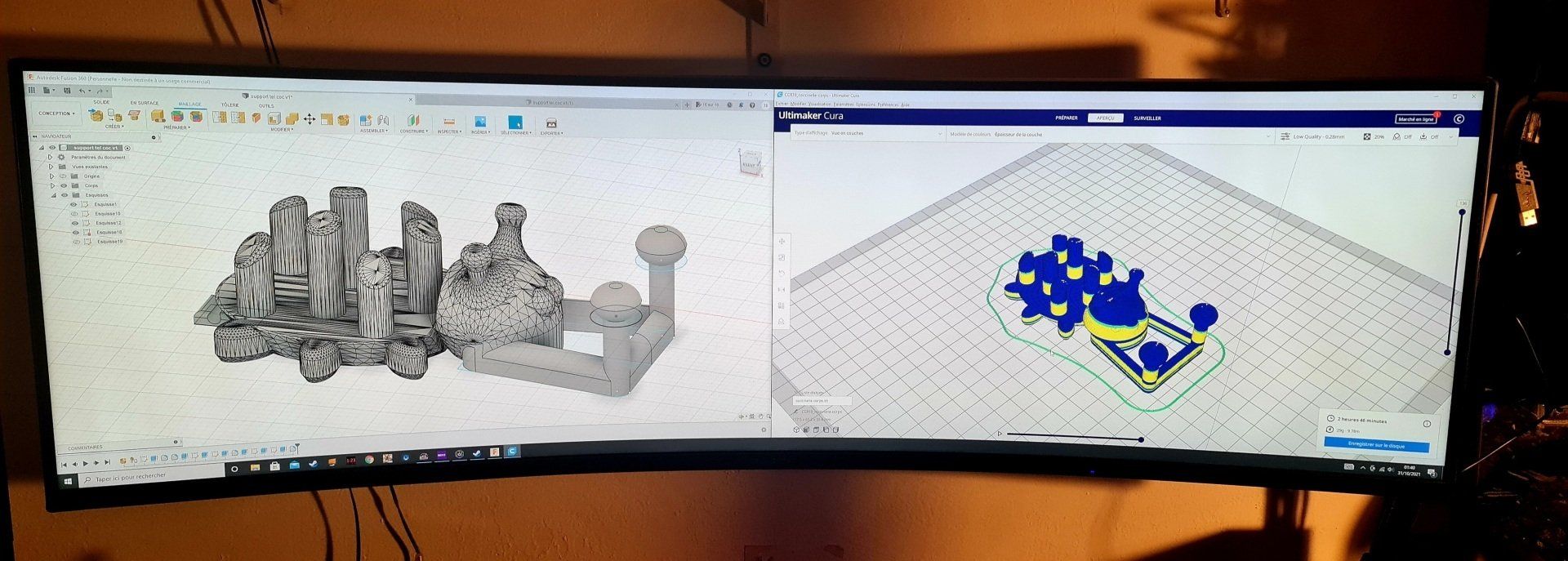1568x561 pixels.
Task: Play the Fusion 360 timeline
Action: tap(85, 464)
